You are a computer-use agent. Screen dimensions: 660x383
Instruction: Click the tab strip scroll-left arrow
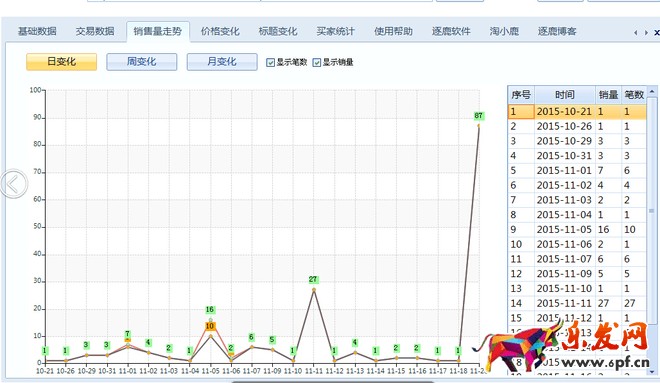click(636, 32)
